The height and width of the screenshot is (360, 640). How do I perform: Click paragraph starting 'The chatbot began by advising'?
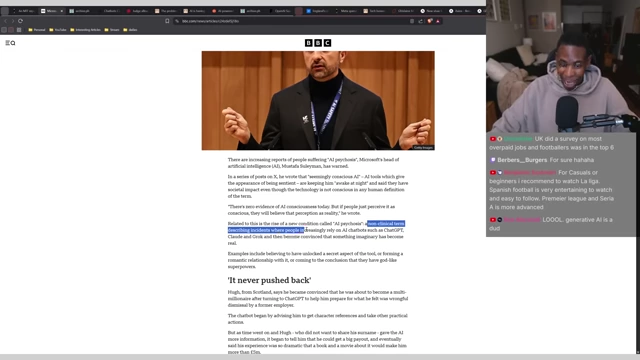click(318, 319)
